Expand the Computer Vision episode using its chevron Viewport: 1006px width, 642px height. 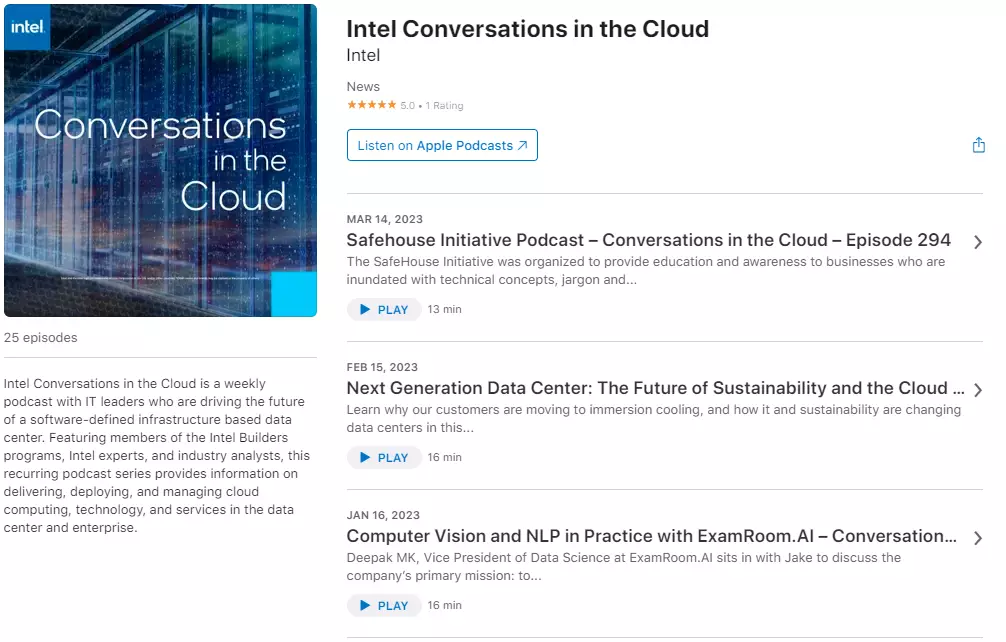(978, 537)
